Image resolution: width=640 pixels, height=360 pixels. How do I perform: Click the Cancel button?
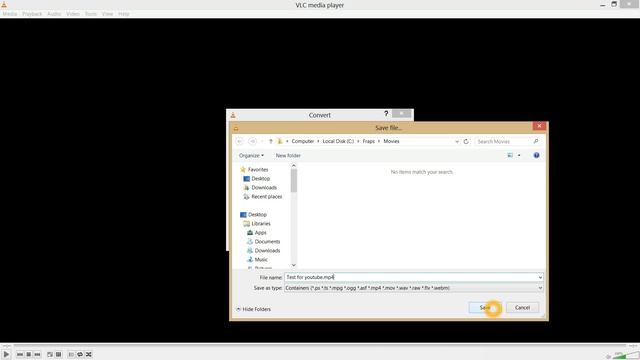[522, 308]
